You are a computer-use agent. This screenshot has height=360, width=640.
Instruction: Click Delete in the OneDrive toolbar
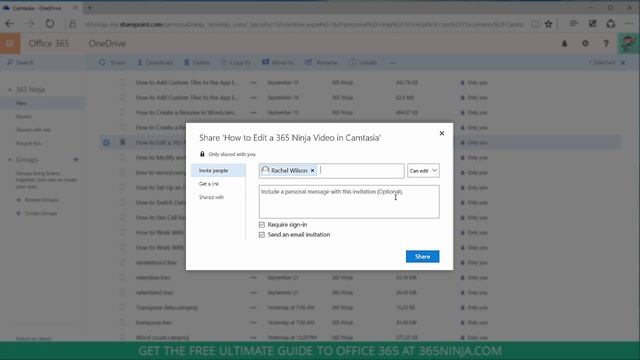coord(197,62)
